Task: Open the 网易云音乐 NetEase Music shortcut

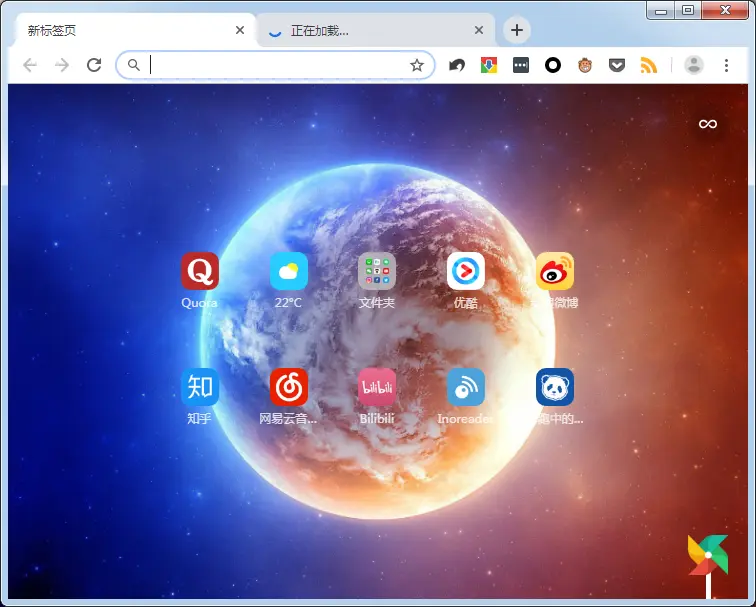Action: (289, 387)
